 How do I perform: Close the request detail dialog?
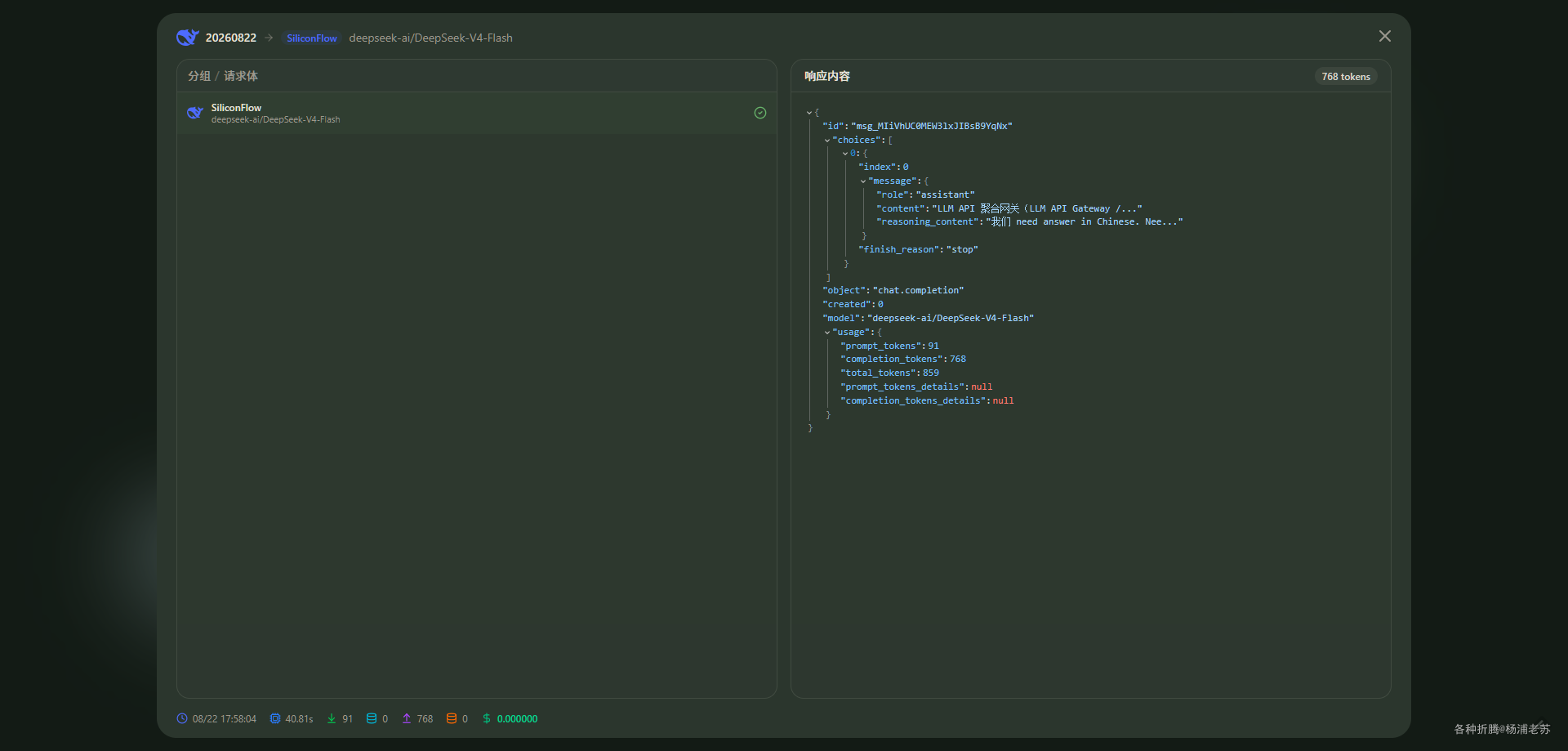click(1385, 36)
